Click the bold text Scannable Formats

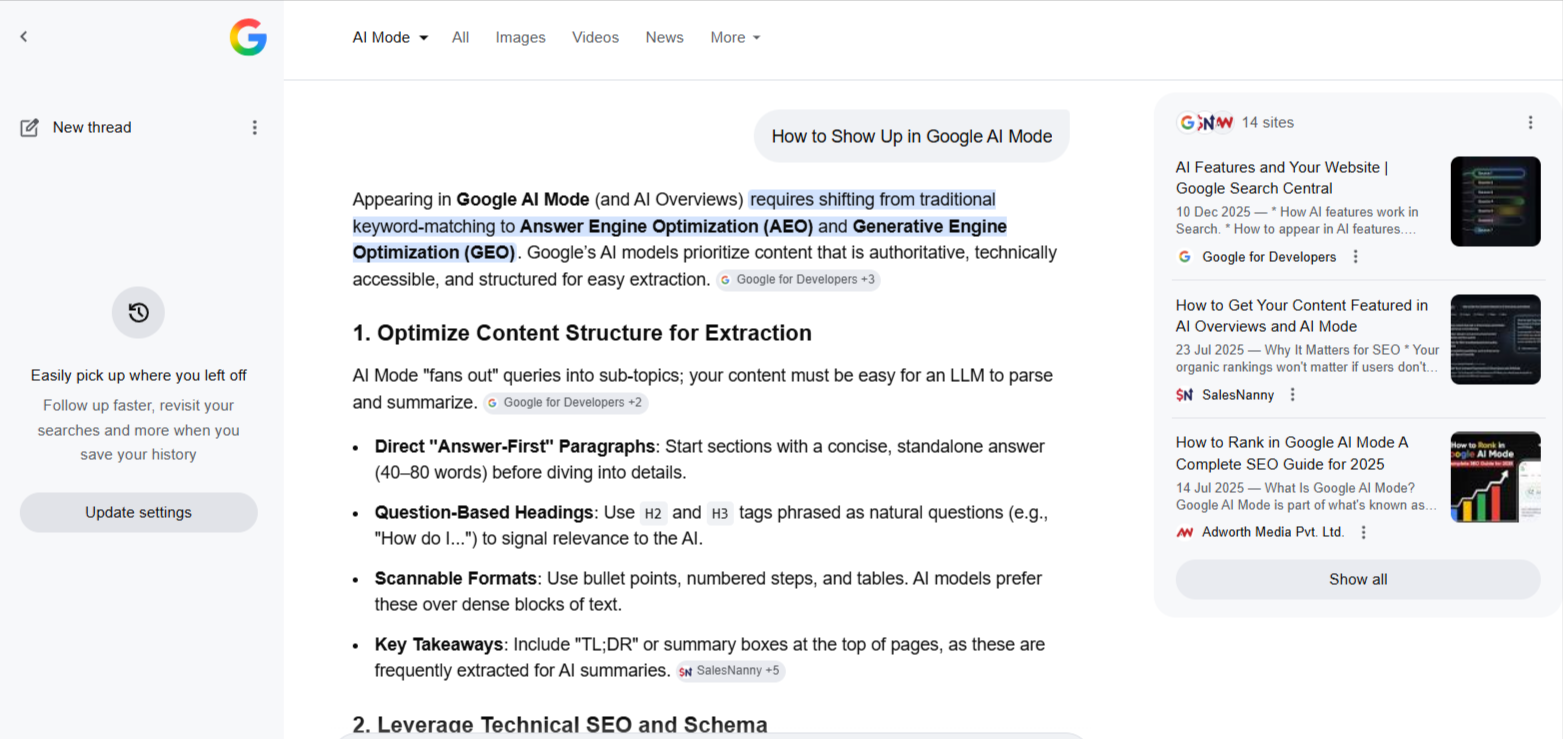coord(456,578)
